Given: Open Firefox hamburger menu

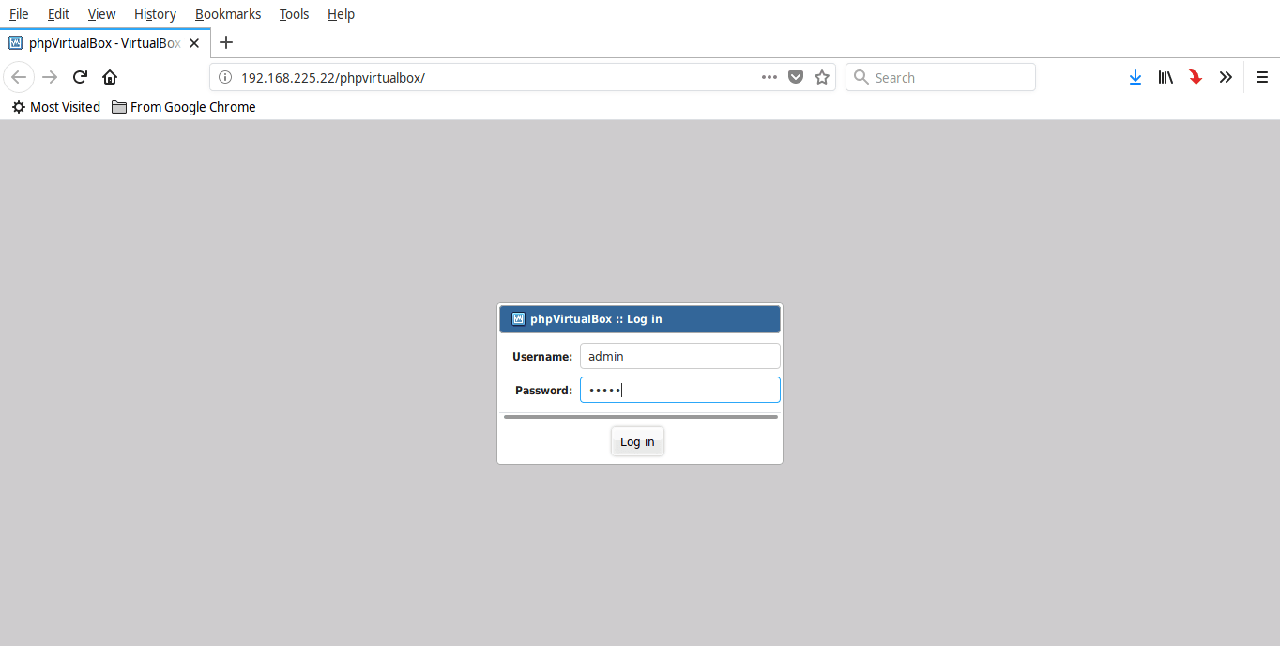Looking at the screenshot, I should tap(1262, 77).
